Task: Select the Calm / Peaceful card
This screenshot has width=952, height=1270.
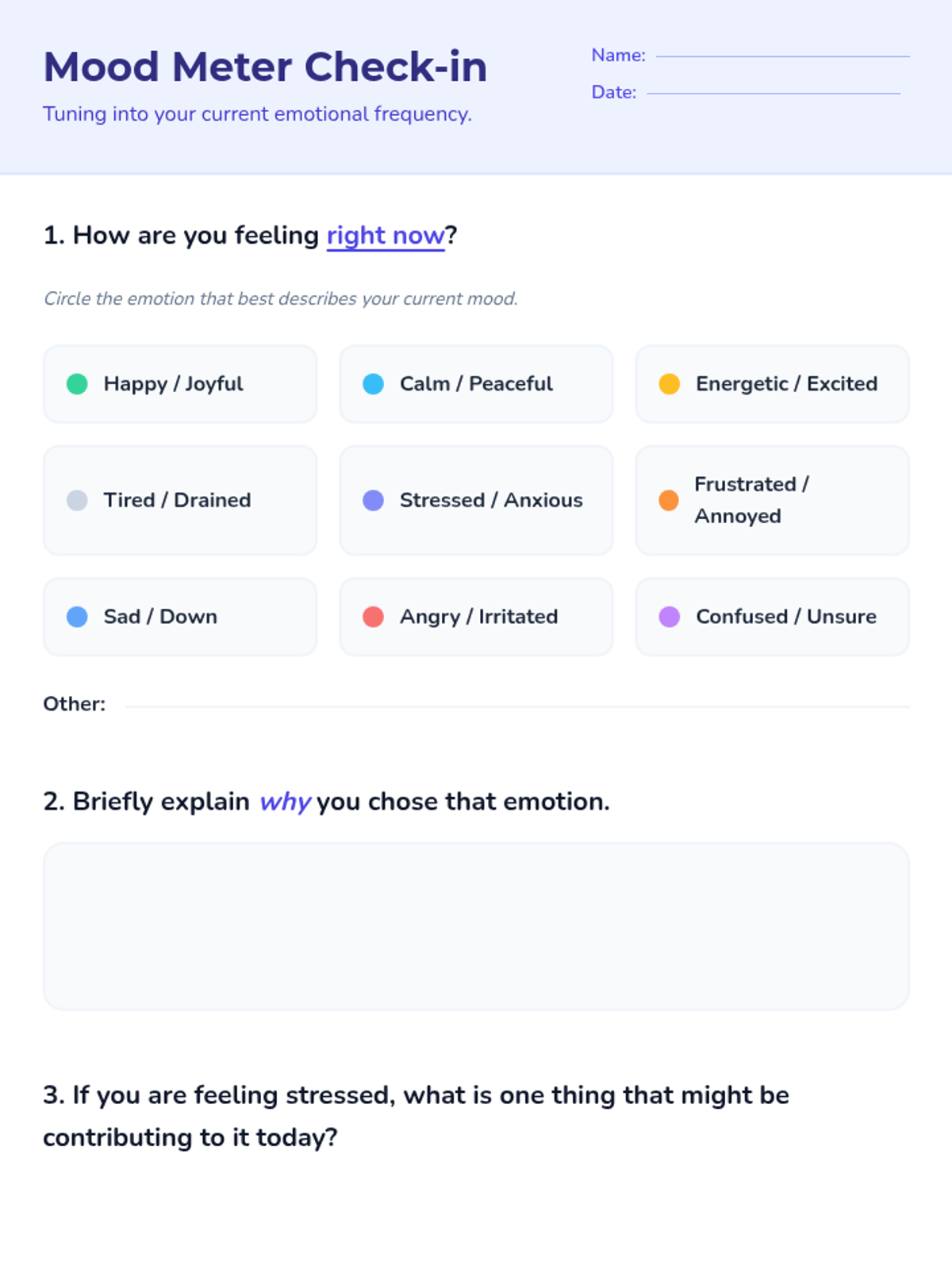Action: point(476,384)
